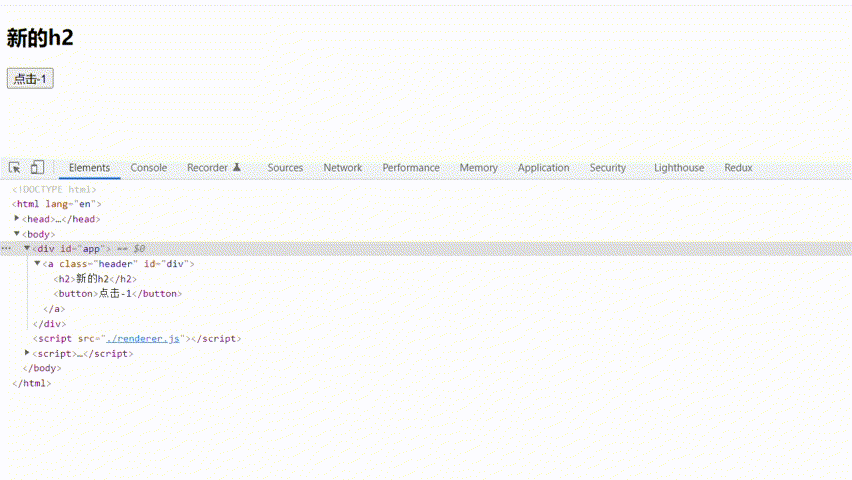
Task: Open the Network tab
Action: point(342,167)
